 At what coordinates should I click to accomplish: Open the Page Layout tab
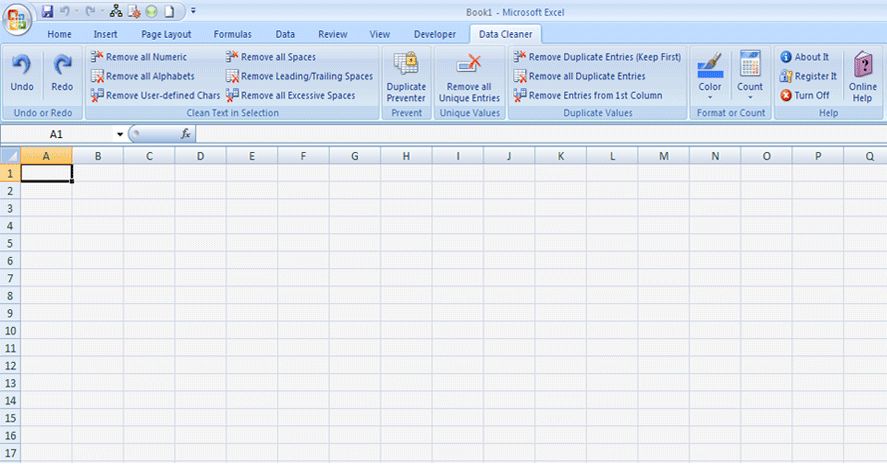pyautogui.click(x=166, y=34)
